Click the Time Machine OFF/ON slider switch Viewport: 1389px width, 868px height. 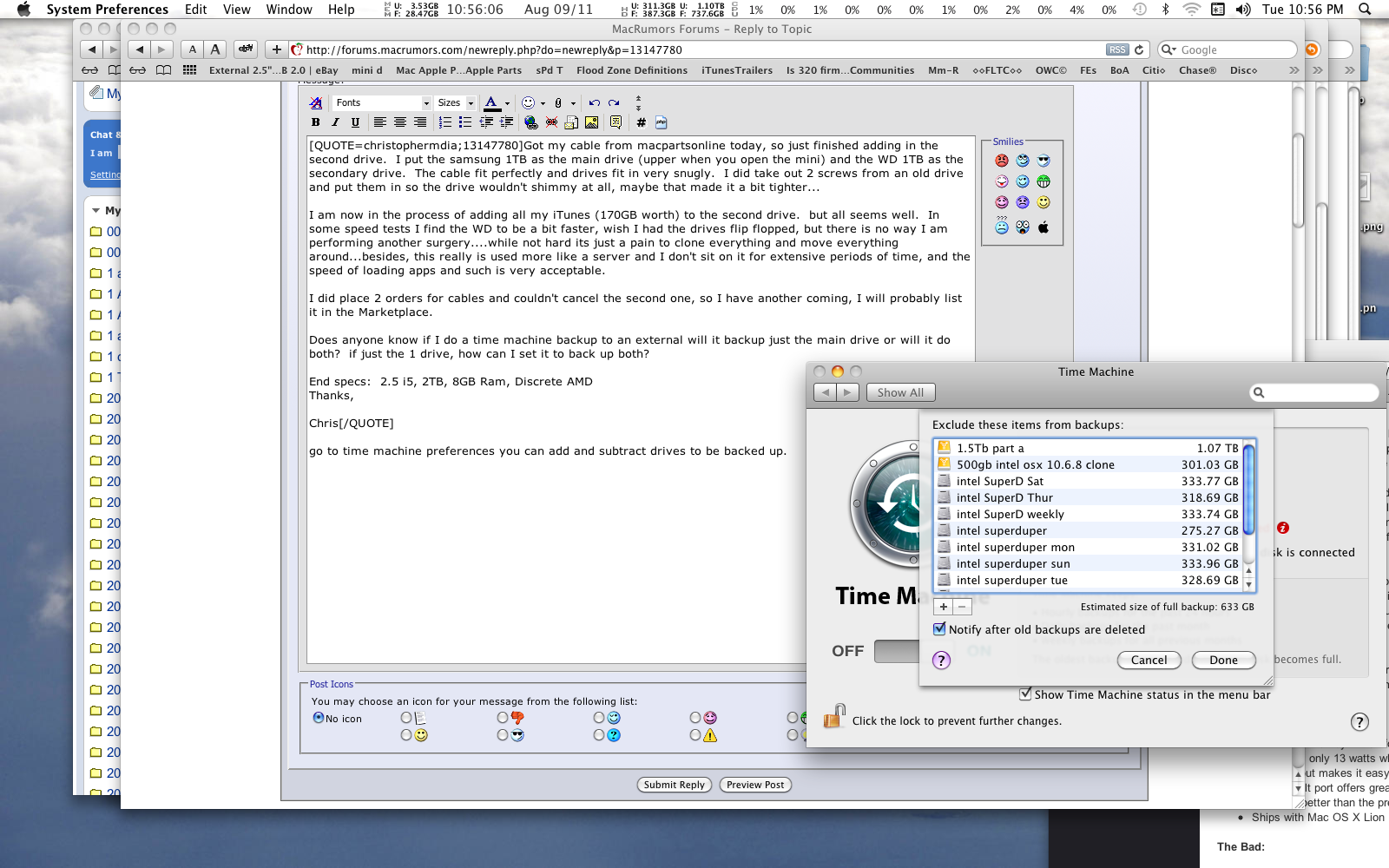coord(897,651)
